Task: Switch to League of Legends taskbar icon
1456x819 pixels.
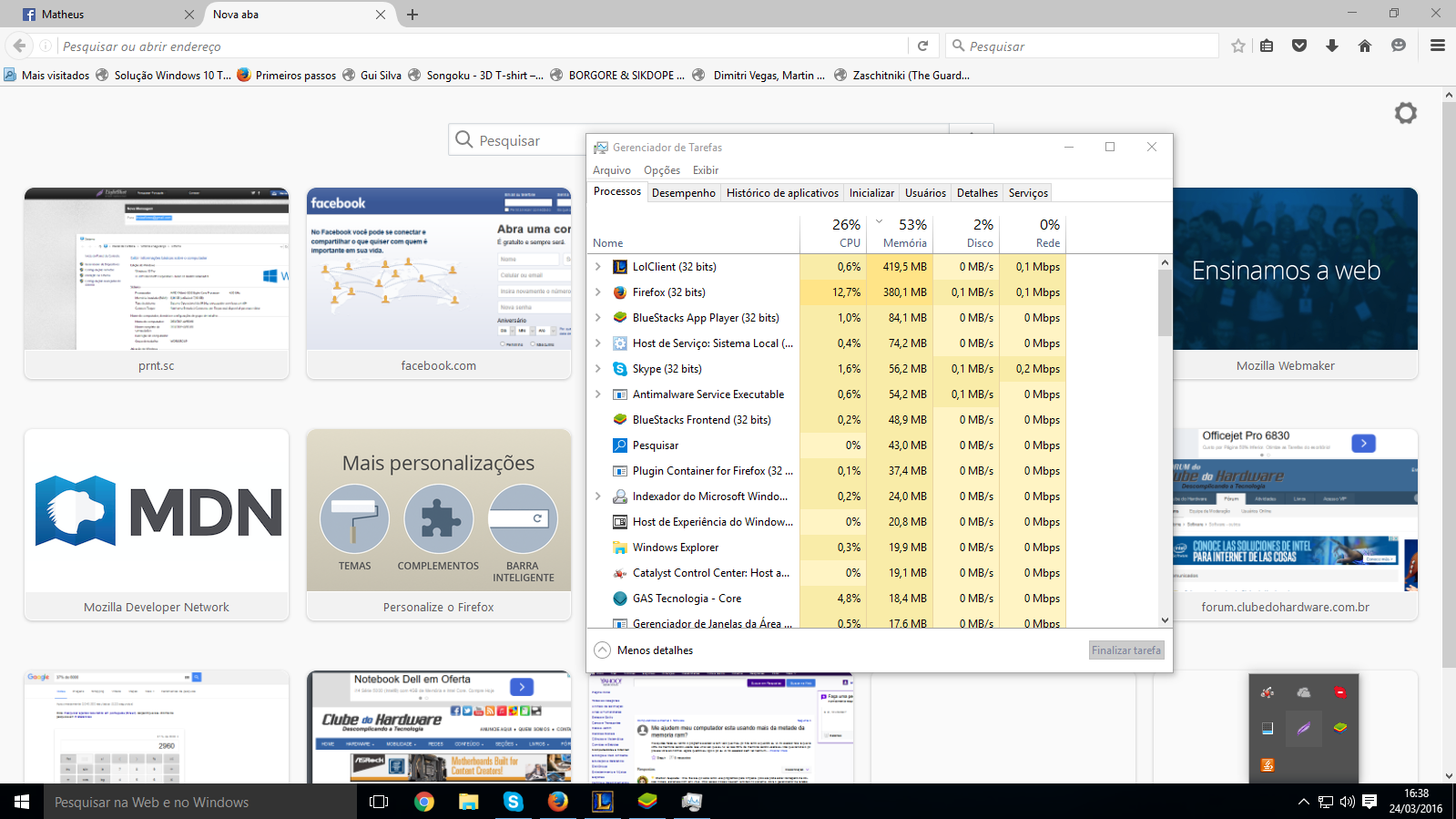Action: point(603,802)
